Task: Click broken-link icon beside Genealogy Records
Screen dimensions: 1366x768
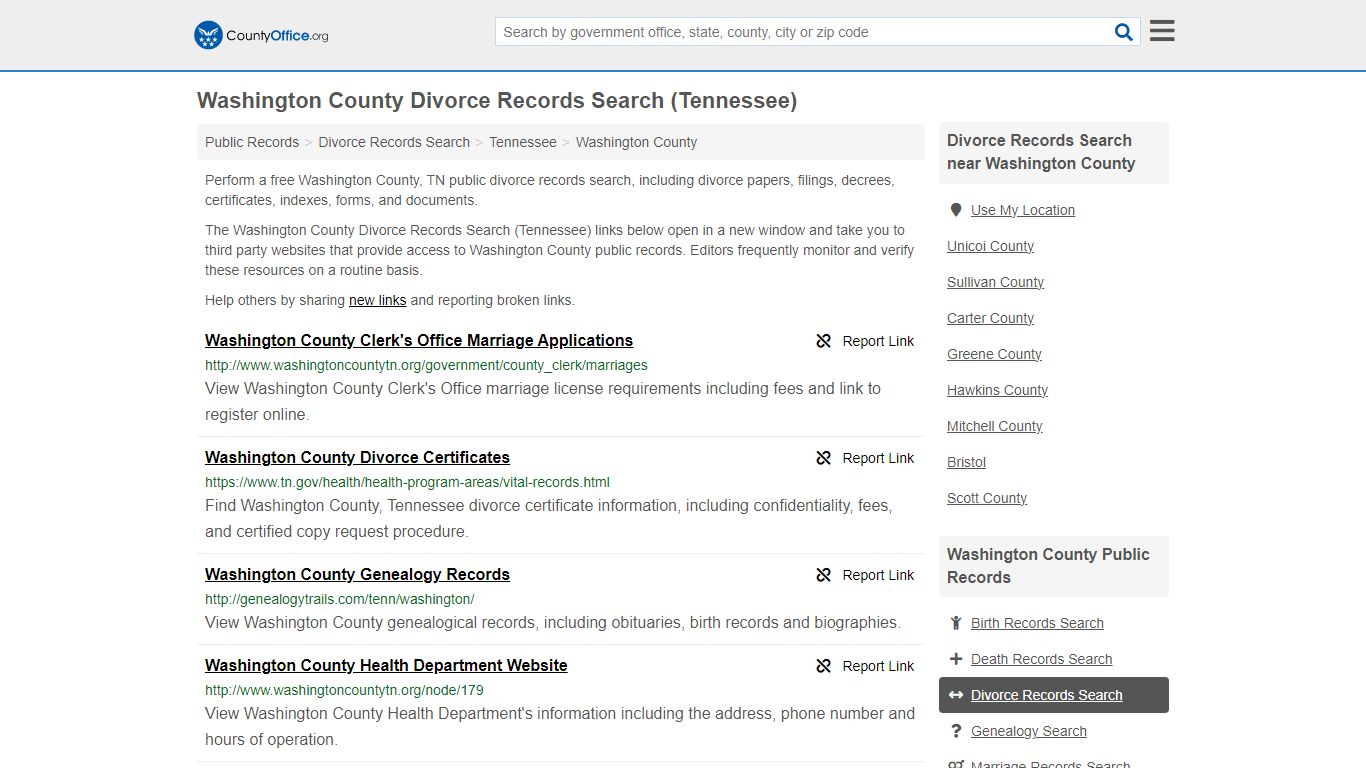Action: (824, 575)
